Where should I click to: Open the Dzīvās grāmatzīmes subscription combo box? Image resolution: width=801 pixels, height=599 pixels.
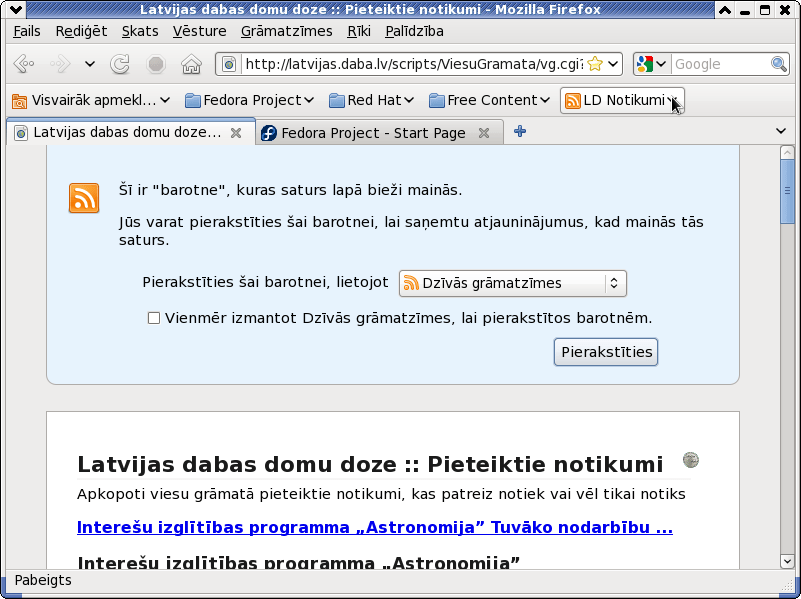pos(512,283)
